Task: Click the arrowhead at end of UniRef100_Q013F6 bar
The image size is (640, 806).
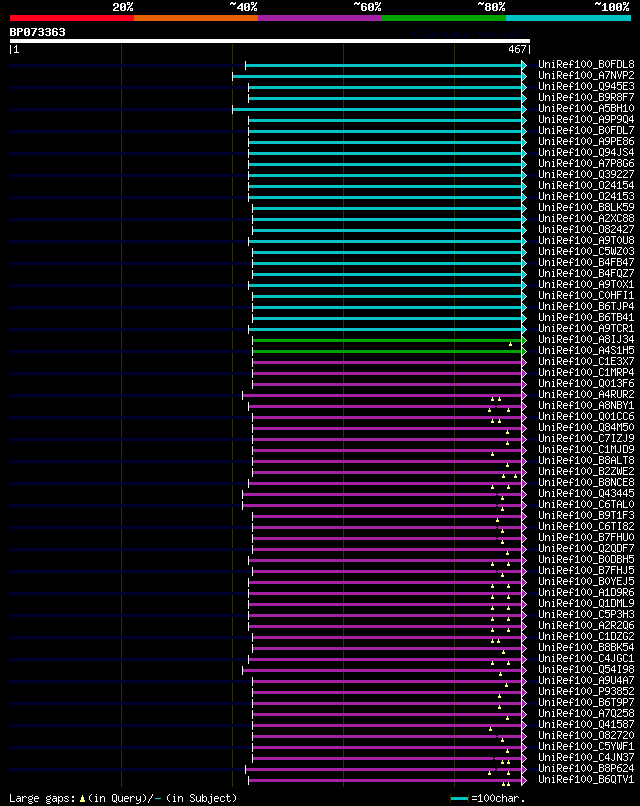Action: [x=524, y=384]
